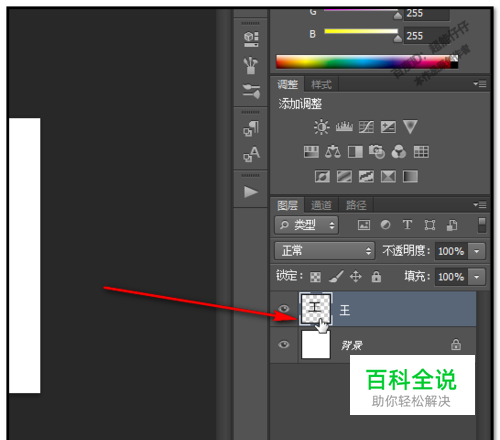This screenshot has height=440, width=500.
Task: Open the 调整 panel flyout menu
Action: point(480,84)
